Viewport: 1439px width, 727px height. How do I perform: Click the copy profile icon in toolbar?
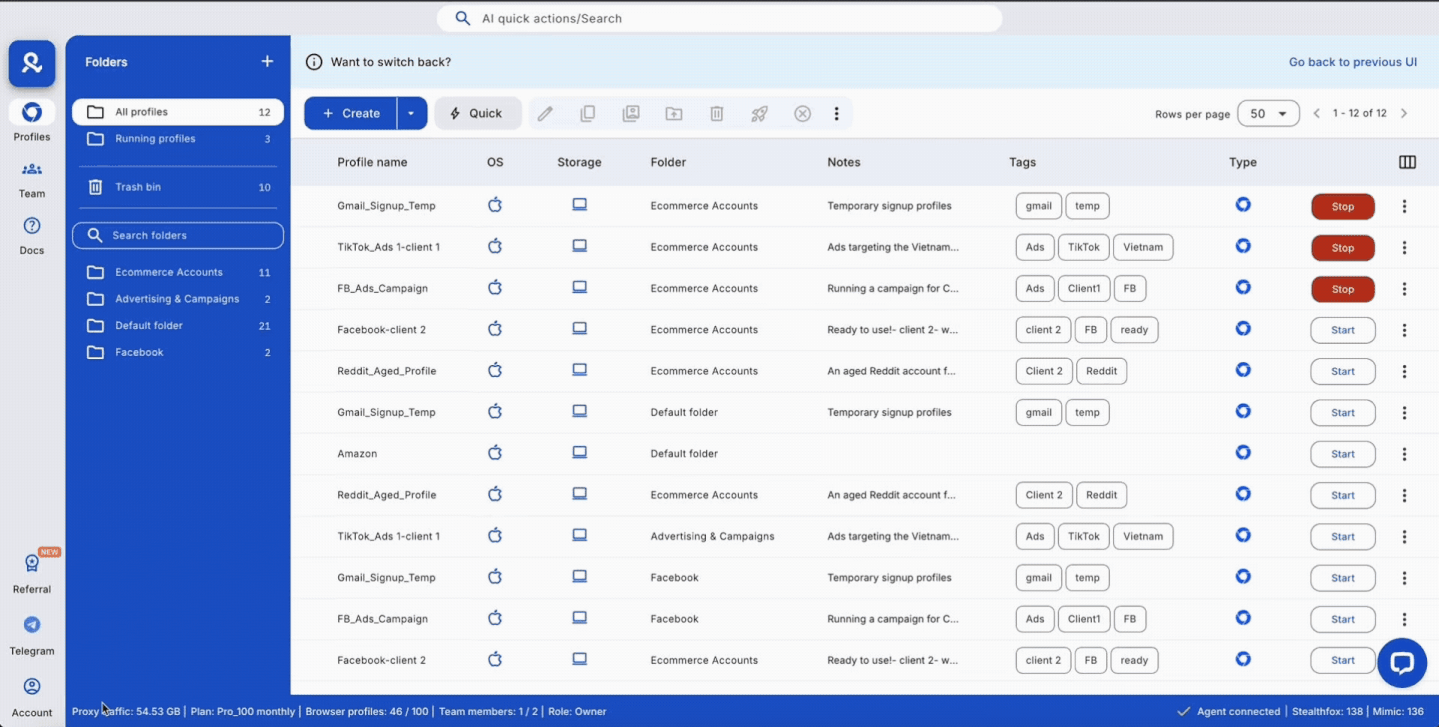coord(588,114)
